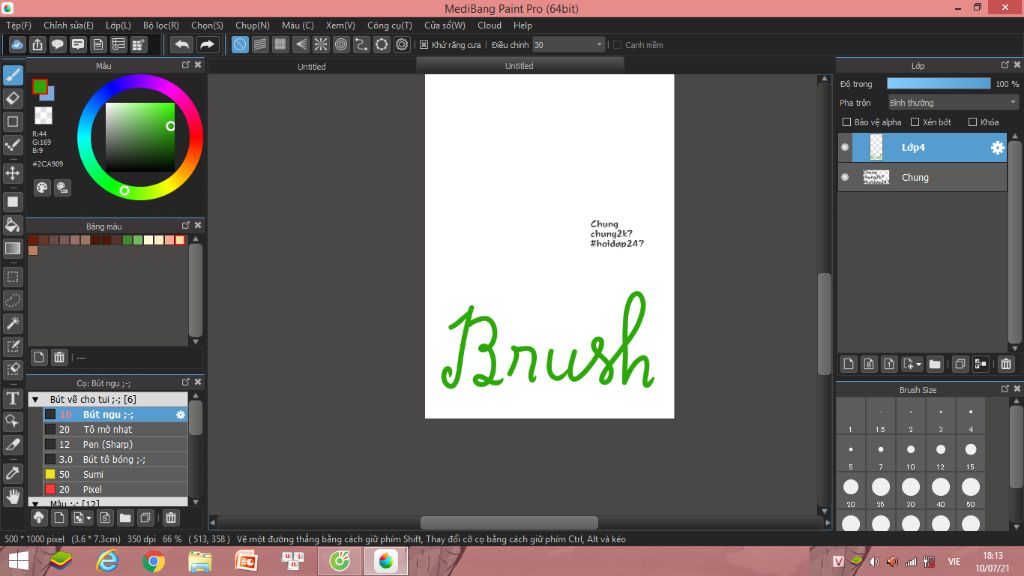
Task: Pick the Move tool
Action: point(13,173)
